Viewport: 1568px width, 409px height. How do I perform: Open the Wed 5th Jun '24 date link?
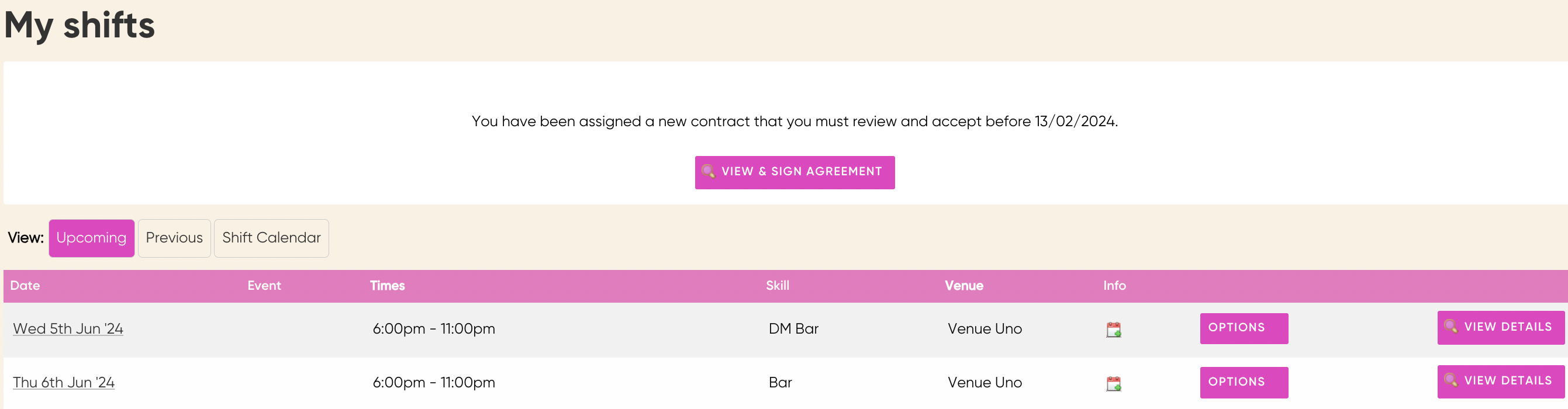(68, 328)
